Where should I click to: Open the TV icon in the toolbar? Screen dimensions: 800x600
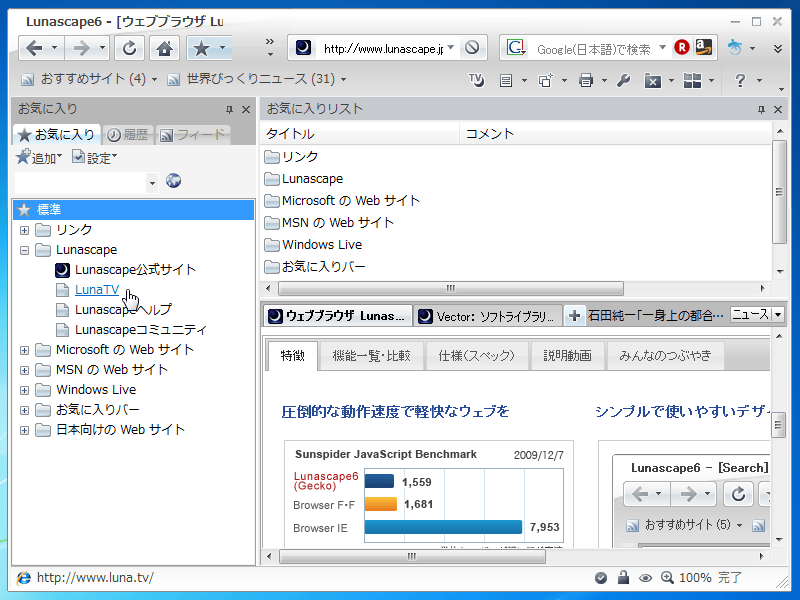[x=476, y=80]
